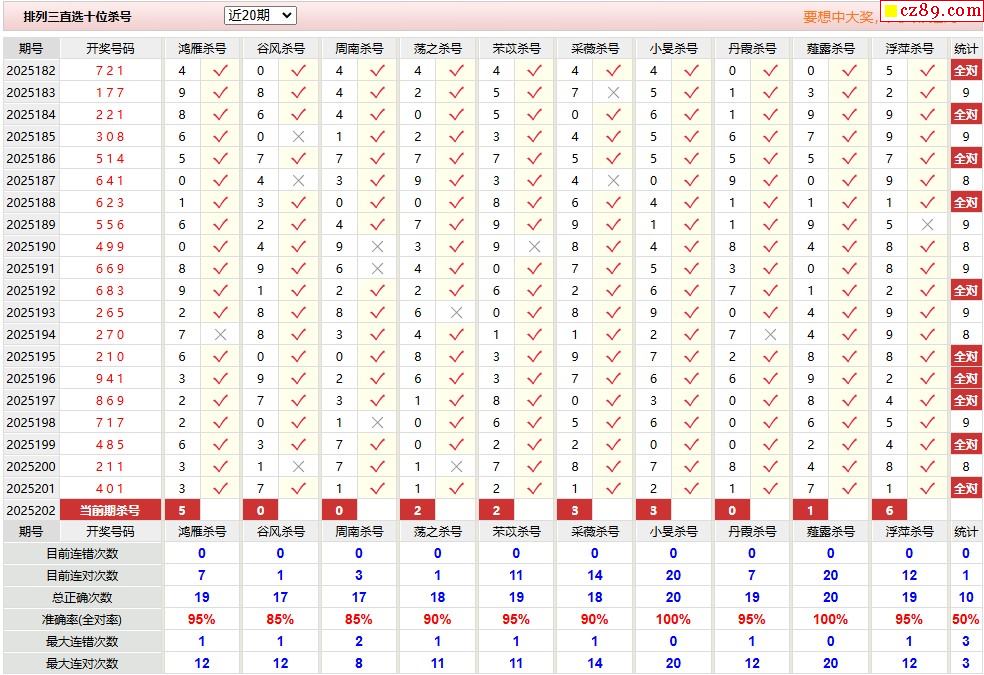Click the 排列三直选十位杀号 page title
984x675 pixels.
click(77, 17)
